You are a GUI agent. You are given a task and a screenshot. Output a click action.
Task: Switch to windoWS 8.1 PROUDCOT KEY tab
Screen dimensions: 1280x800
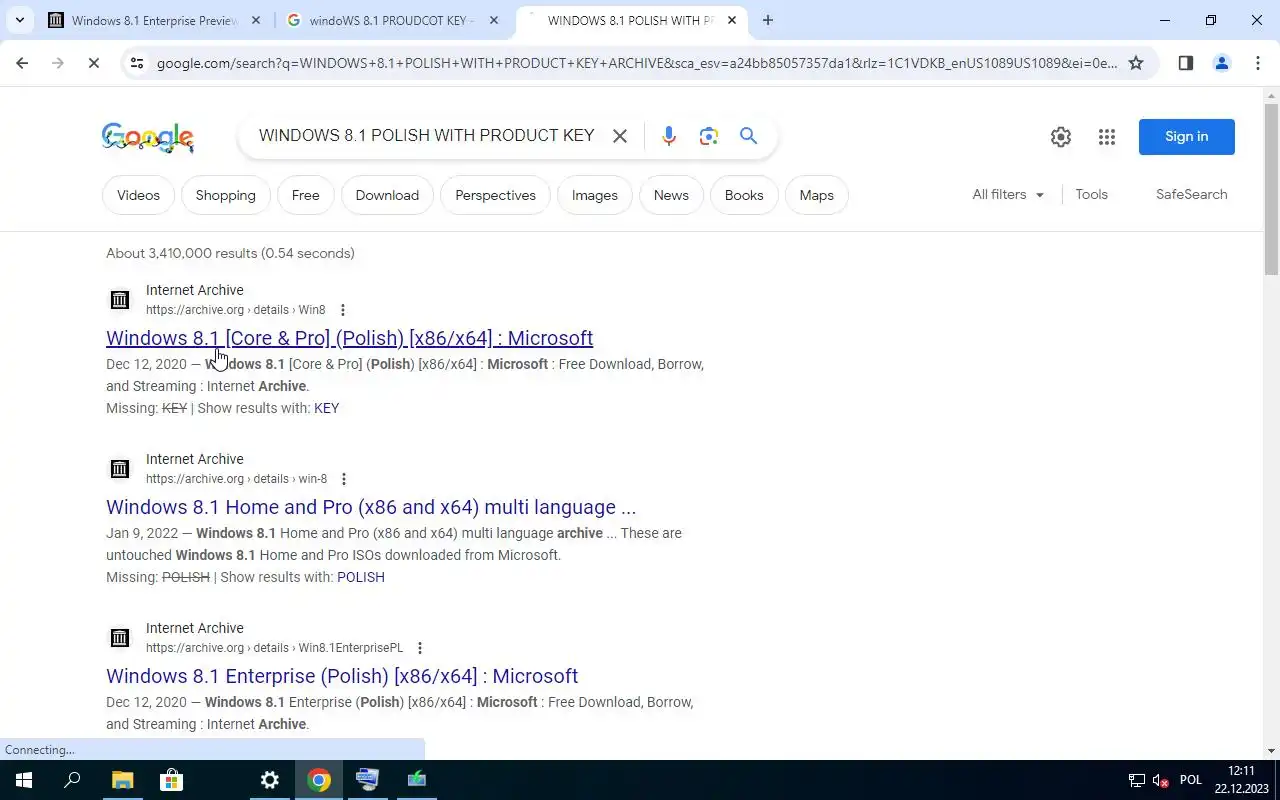[392, 20]
